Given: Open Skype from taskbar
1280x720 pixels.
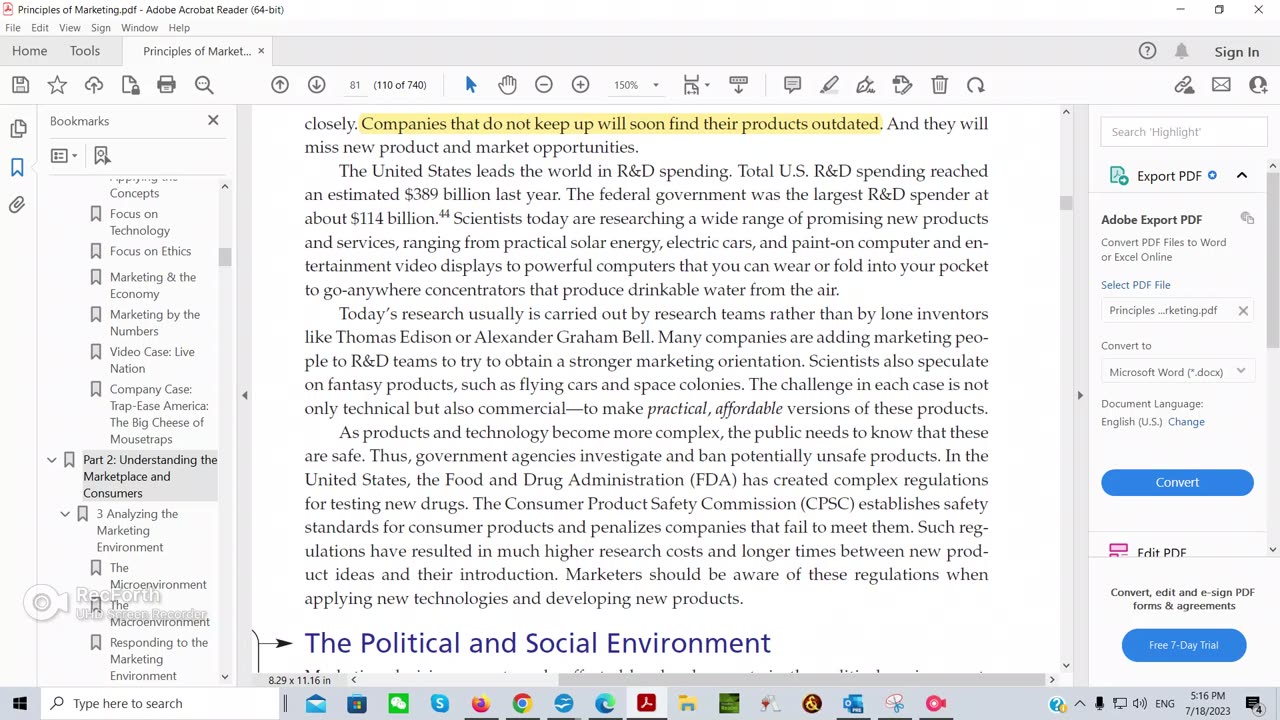Looking at the screenshot, I should click(x=440, y=704).
